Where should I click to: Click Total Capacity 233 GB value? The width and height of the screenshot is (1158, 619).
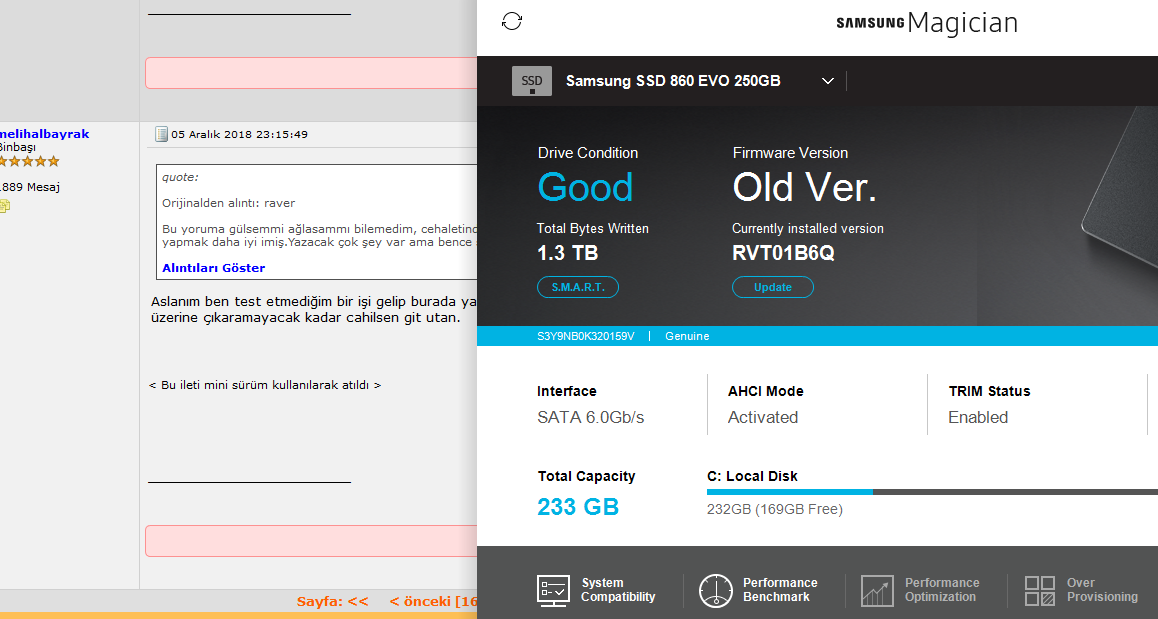[578, 507]
